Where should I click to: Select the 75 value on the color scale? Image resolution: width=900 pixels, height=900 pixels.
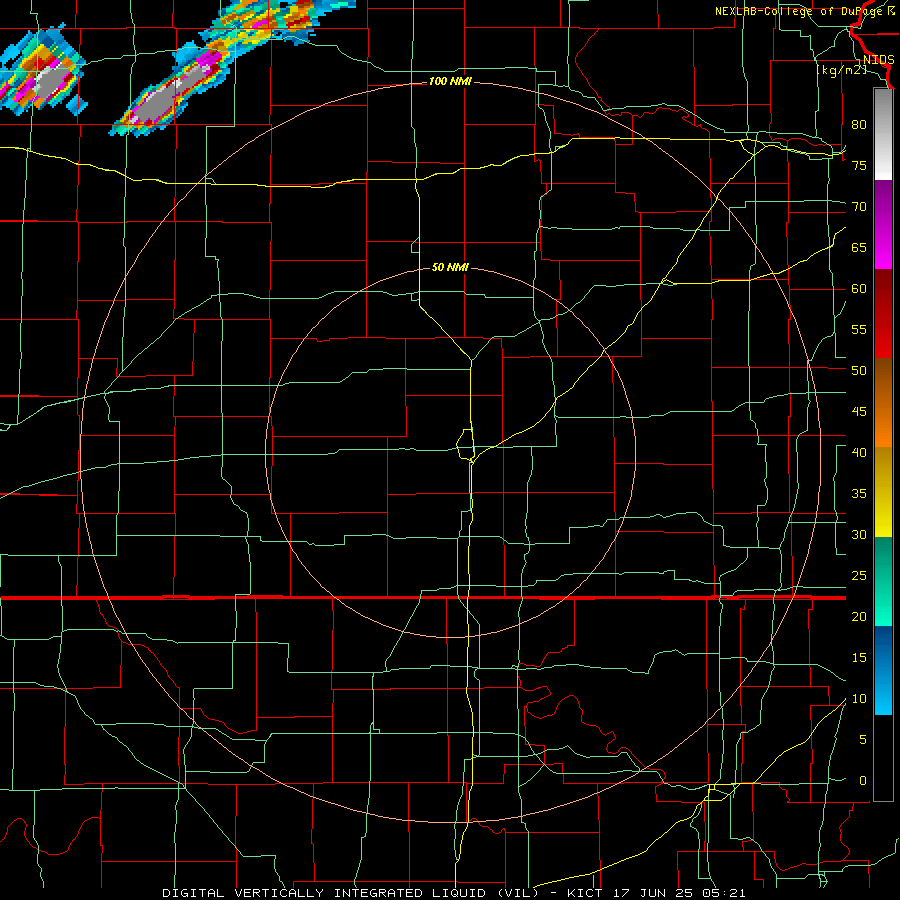[x=859, y=165]
